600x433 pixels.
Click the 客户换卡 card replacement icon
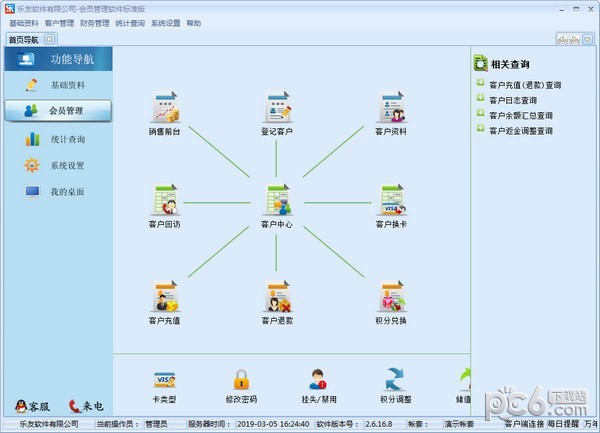[x=391, y=201]
